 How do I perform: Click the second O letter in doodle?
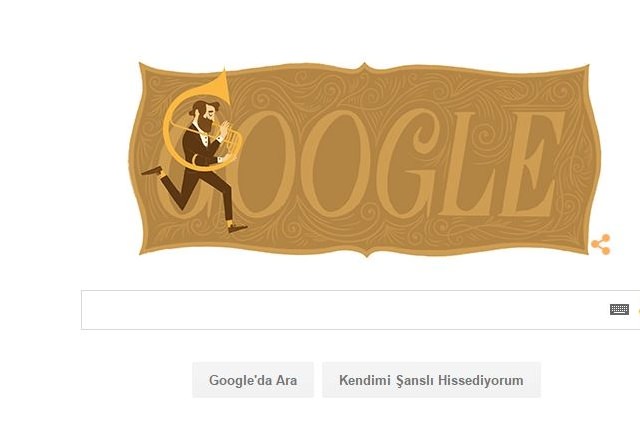tap(337, 164)
